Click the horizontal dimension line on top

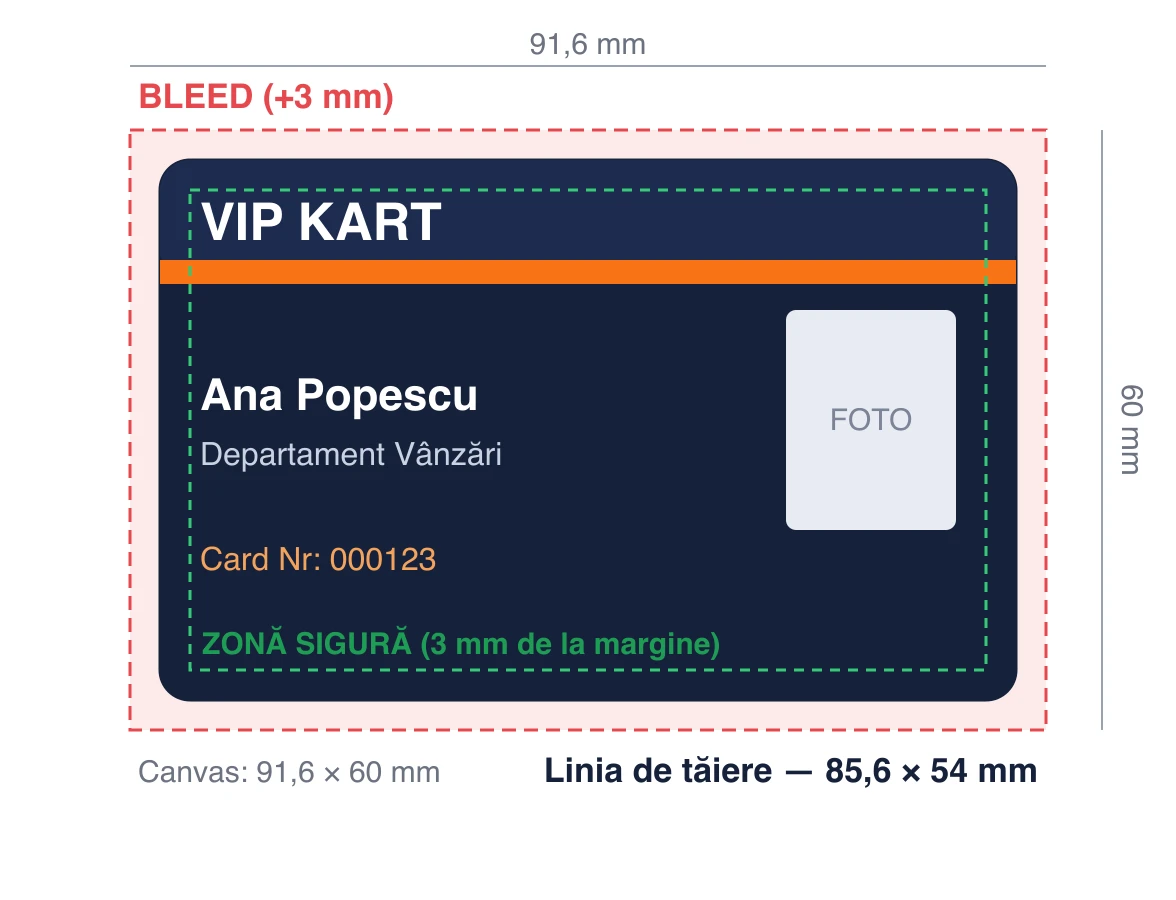coord(588,66)
